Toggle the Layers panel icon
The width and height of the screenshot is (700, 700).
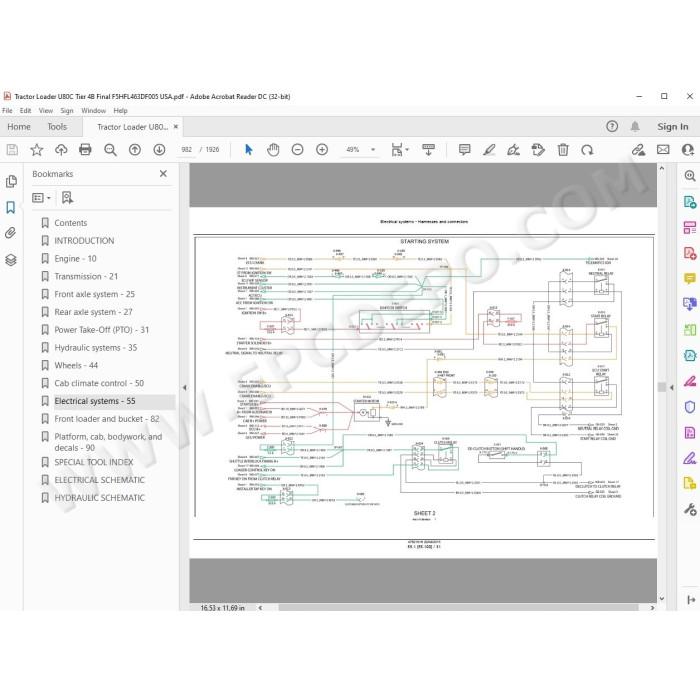click(11, 259)
